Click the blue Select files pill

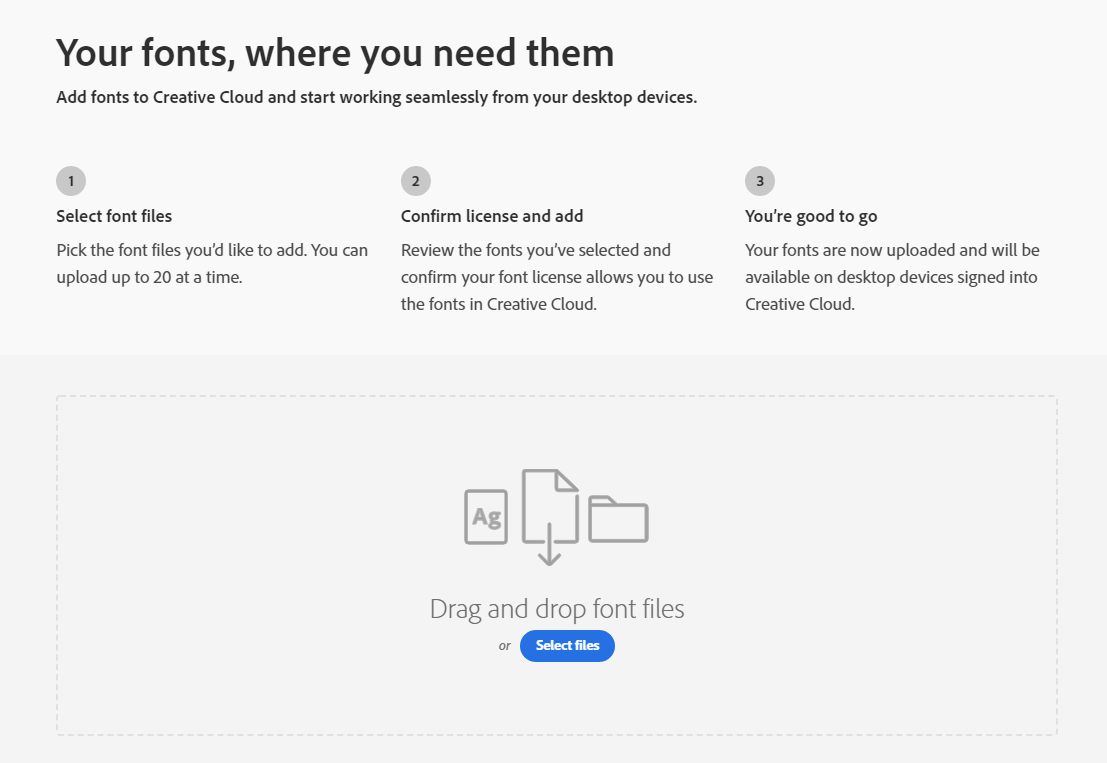(x=567, y=646)
